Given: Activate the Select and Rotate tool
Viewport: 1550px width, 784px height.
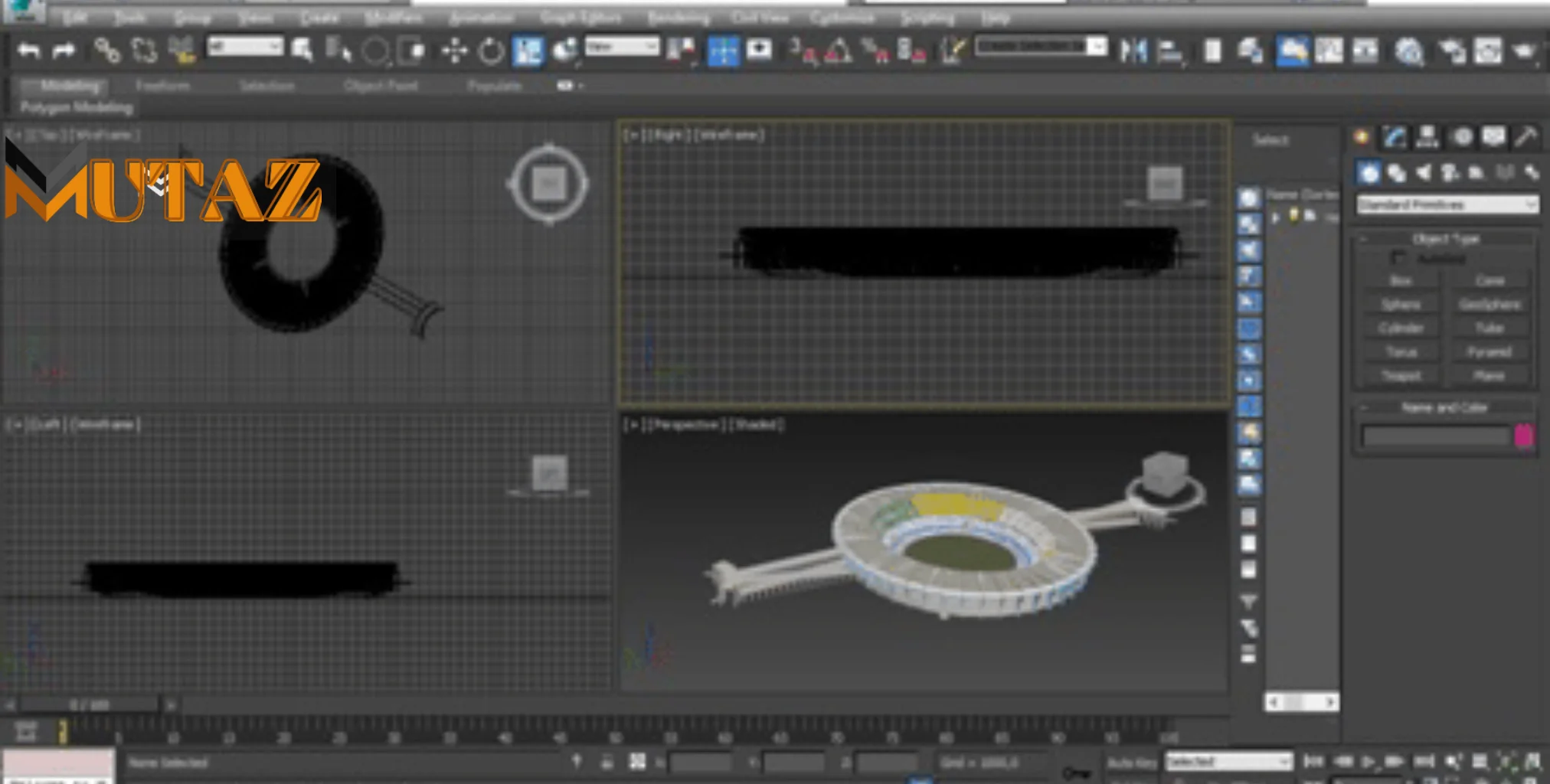Looking at the screenshot, I should coord(491,51).
